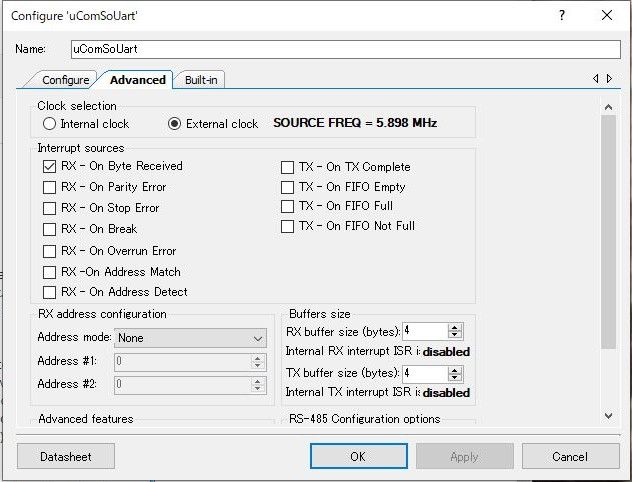Switch to the Configure tab

(65, 80)
